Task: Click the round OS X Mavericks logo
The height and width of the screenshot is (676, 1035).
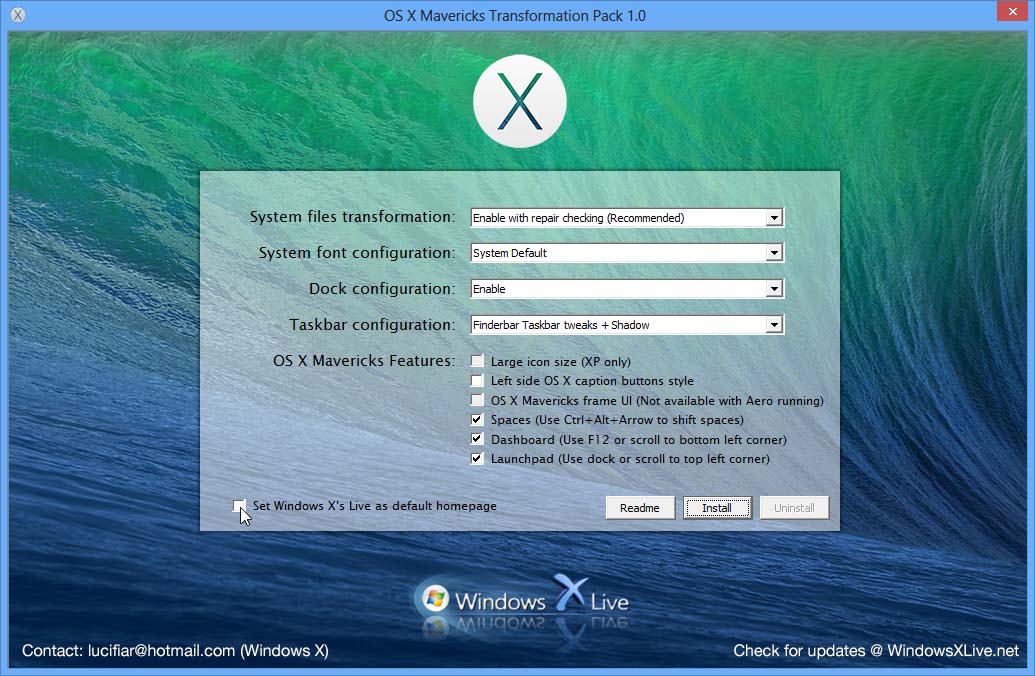Action: click(519, 101)
